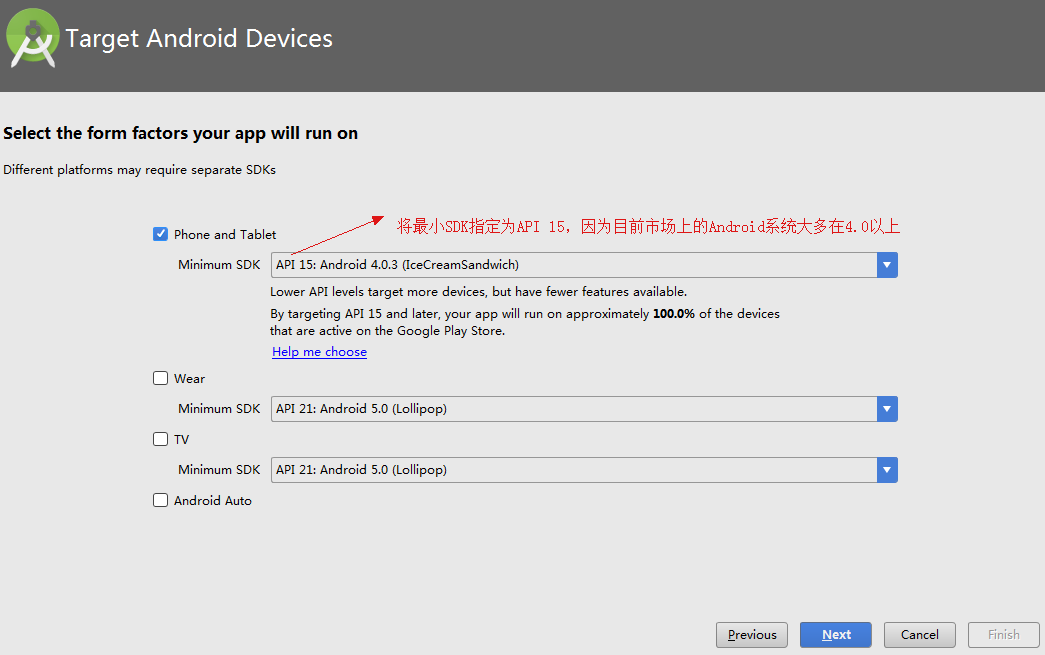Click the Select the form factors heading
This screenshot has height=655, width=1045.
tap(181, 133)
